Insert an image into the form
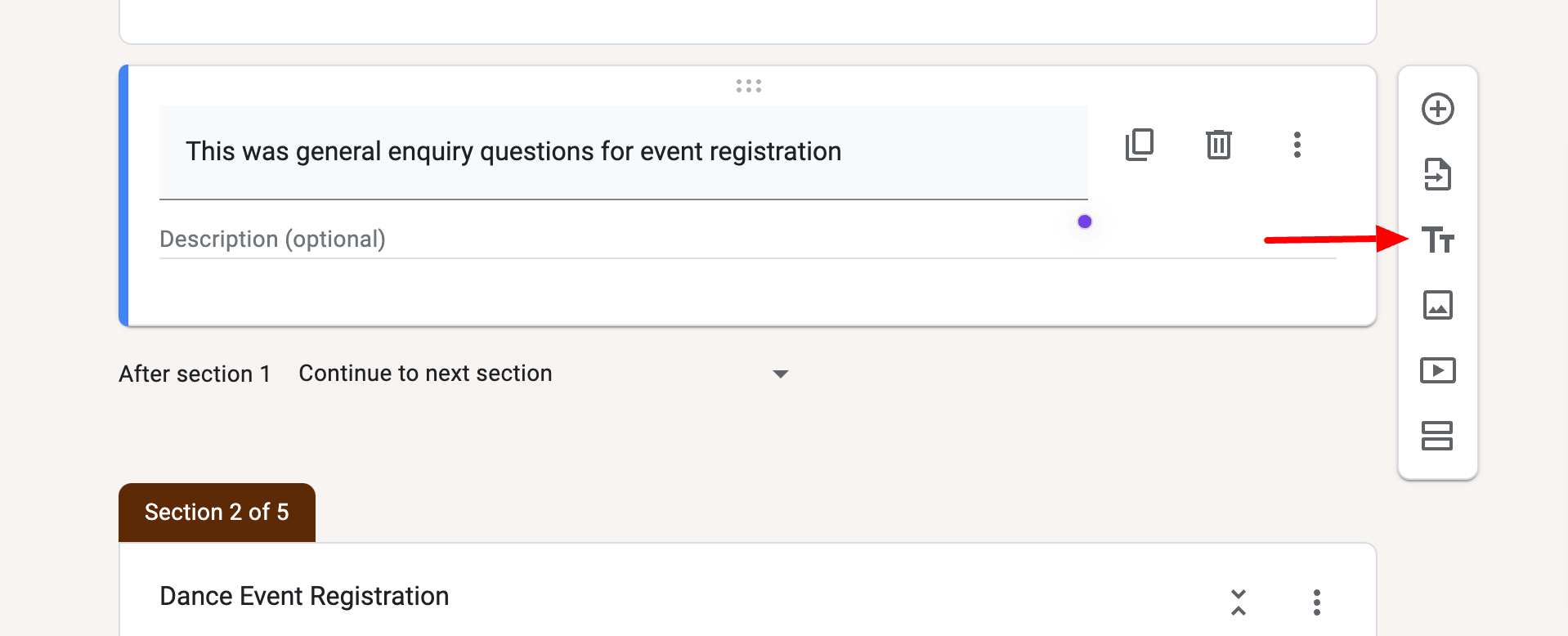 coord(1437,305)
